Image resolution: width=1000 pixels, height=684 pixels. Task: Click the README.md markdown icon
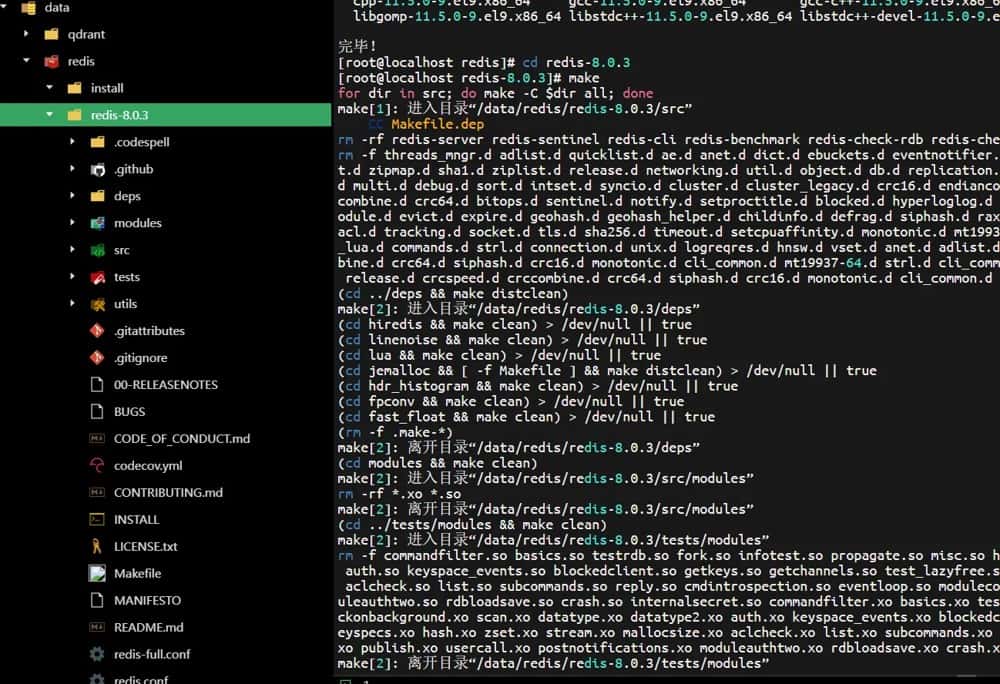97,627
